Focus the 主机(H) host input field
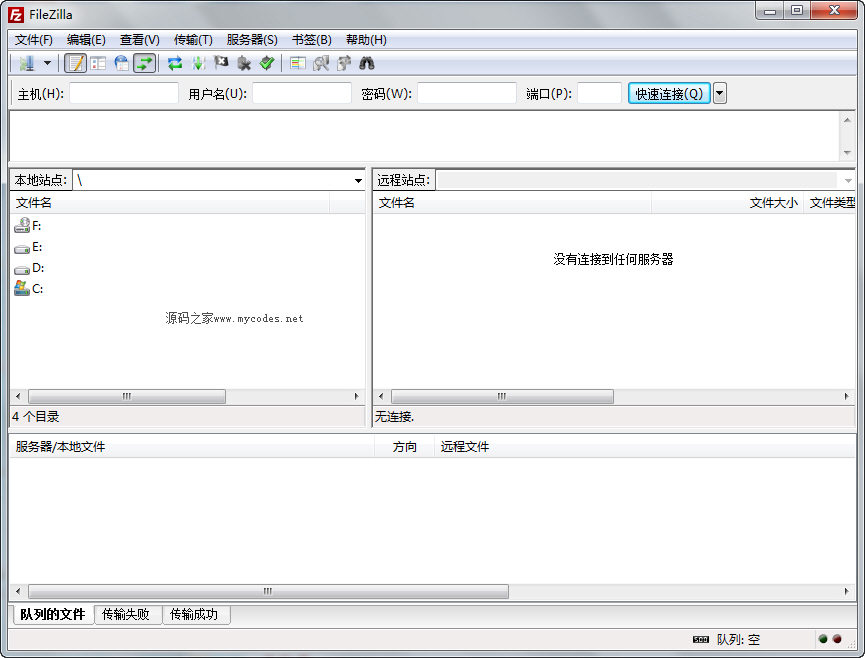Image resolution: width=865 pixels, height=658 pixels. click(124, 93)
